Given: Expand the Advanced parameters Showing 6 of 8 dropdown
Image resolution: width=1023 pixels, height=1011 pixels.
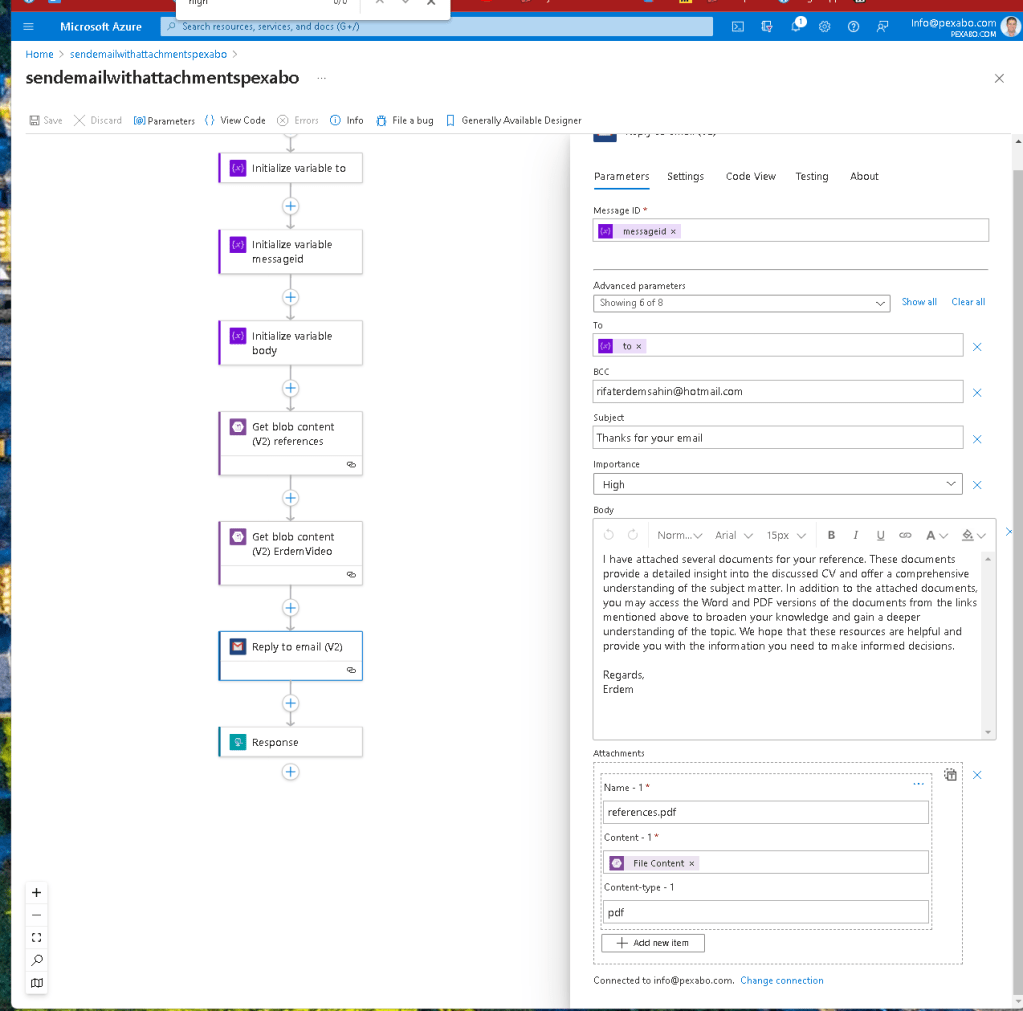Looking at the screenshot, I should point(741,303).
